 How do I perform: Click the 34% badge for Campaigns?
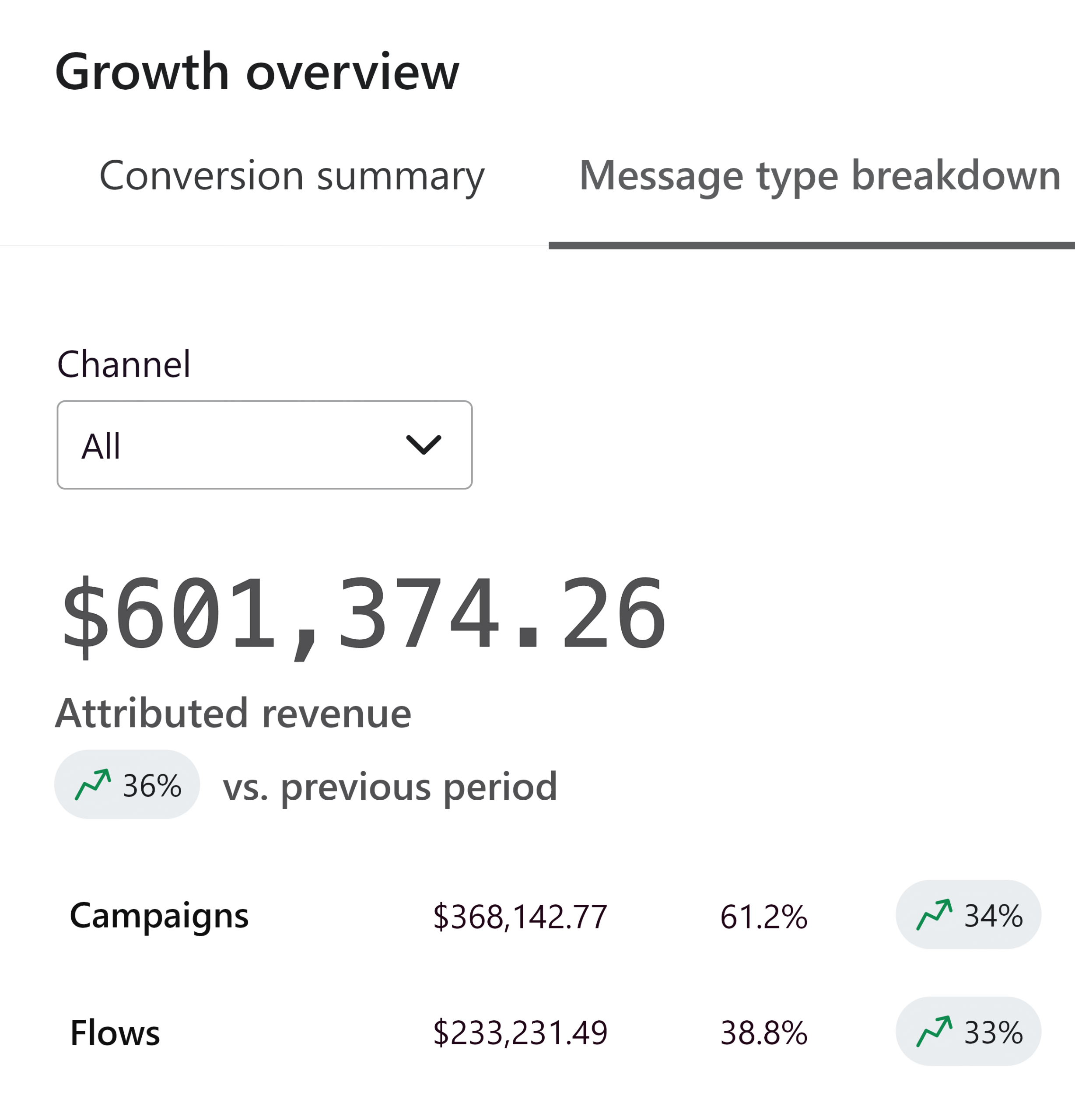point(968,915)
